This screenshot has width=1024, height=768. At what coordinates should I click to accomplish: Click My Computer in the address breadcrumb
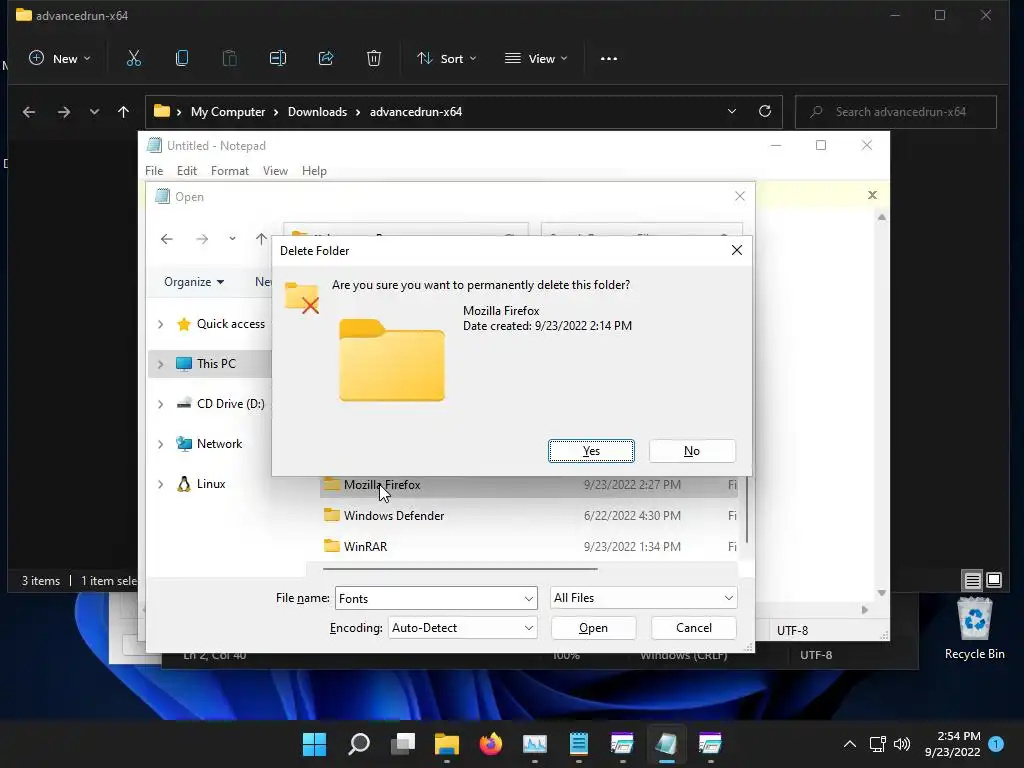[228, 112]
